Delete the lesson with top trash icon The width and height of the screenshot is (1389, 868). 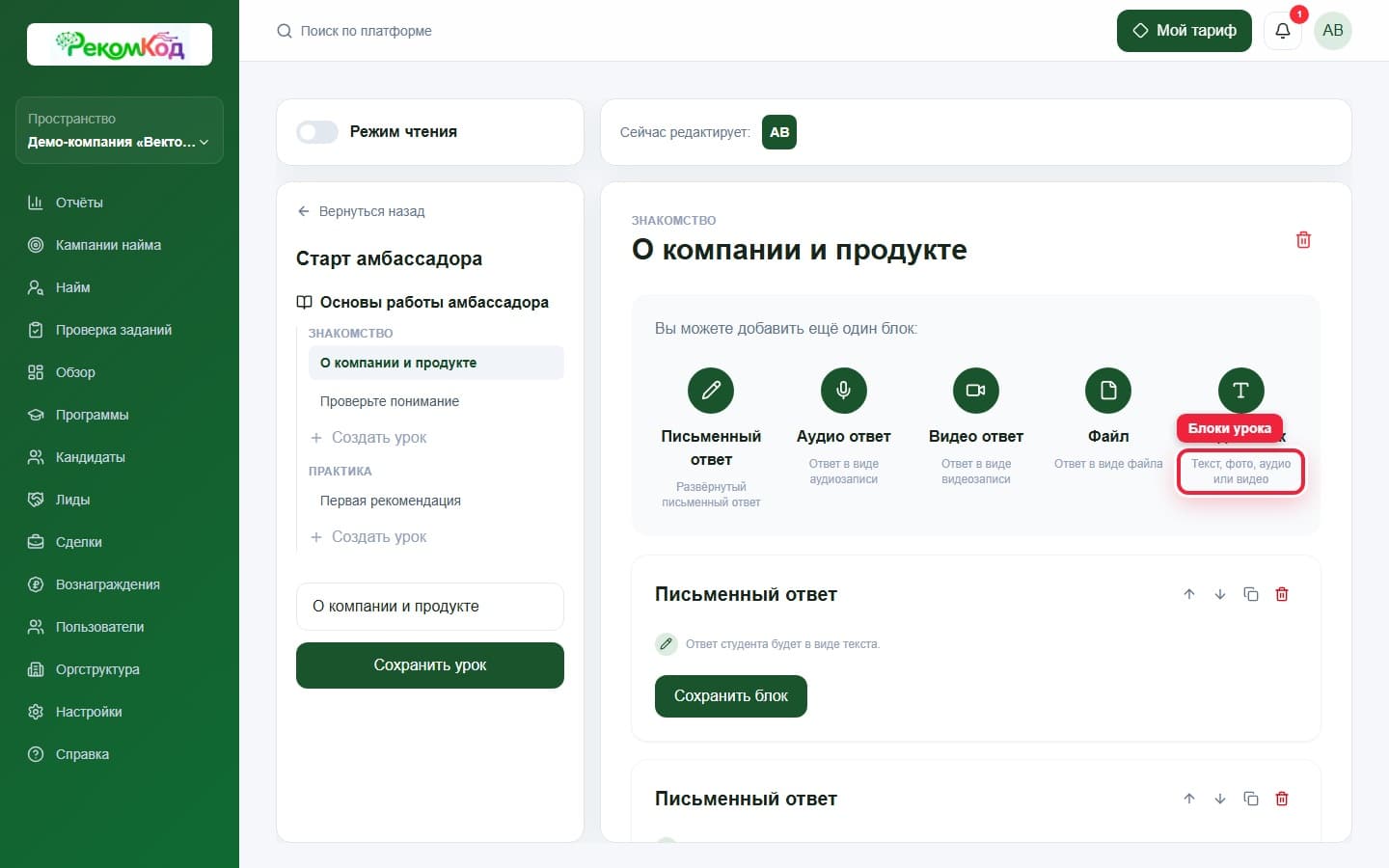pos(1303,240)
